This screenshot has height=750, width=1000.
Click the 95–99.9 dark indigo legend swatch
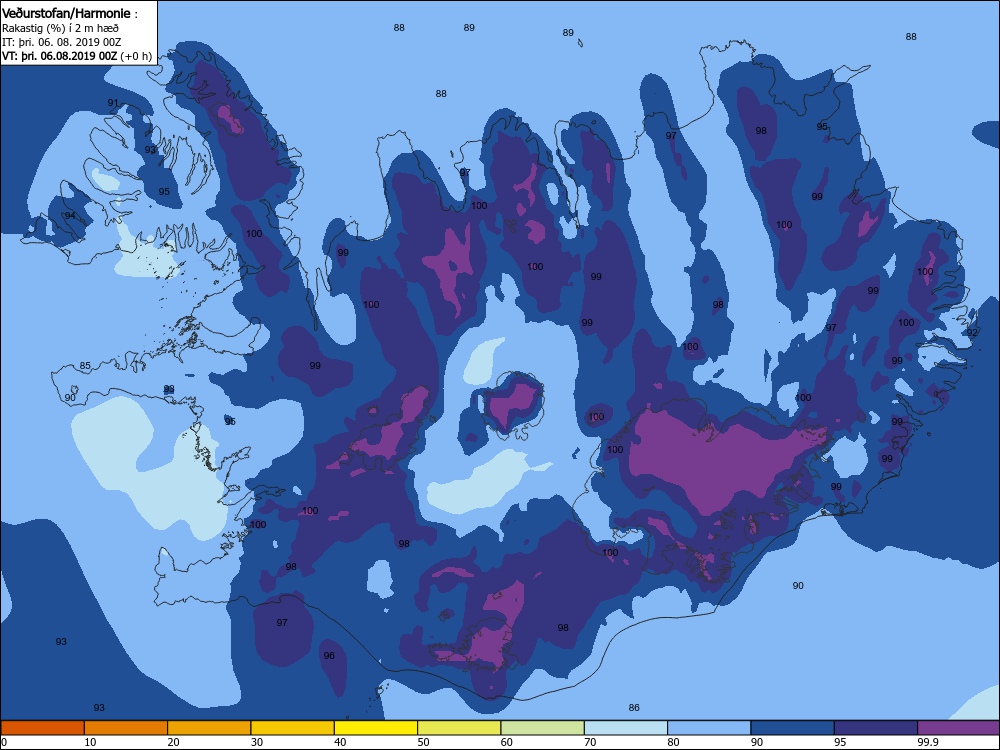click(x=876, y=728)
